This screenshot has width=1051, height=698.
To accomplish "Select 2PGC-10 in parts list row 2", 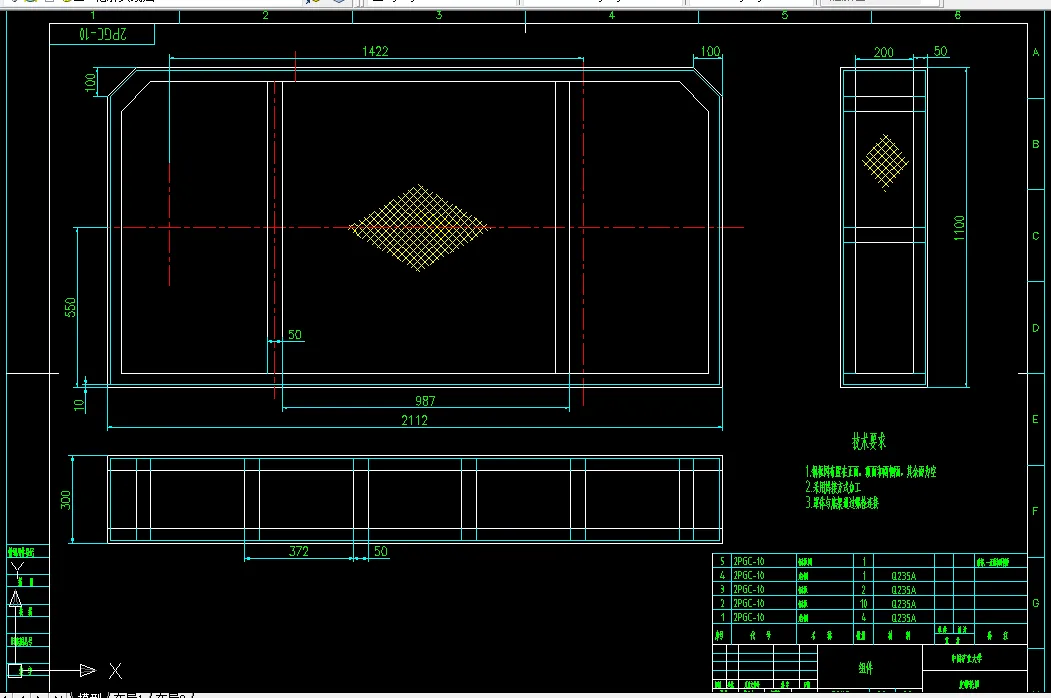I will coord(749,603).
